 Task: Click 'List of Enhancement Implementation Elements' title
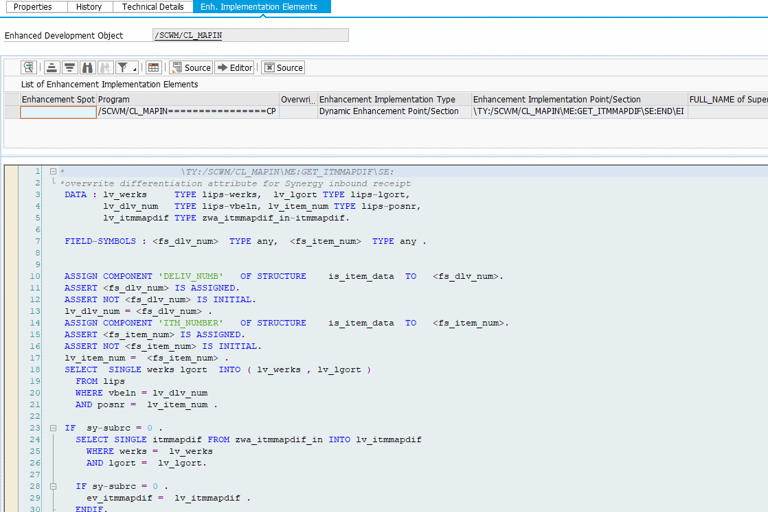coord(110,84)
